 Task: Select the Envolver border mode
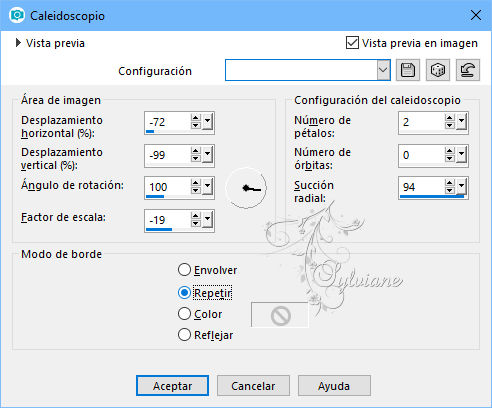(x=184, y=270)
